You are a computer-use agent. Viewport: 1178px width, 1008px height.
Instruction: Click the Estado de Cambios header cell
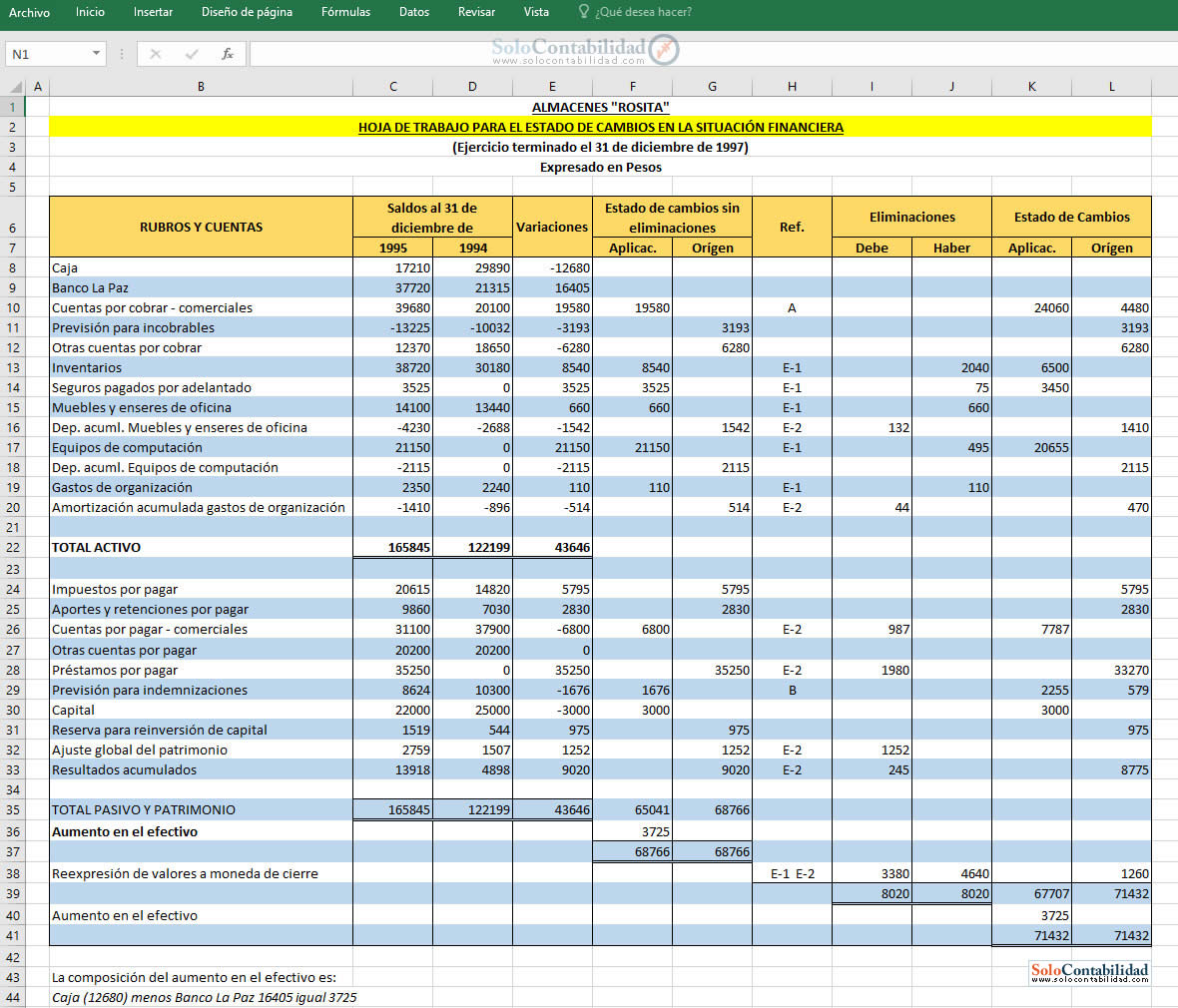pos(1072,218)
